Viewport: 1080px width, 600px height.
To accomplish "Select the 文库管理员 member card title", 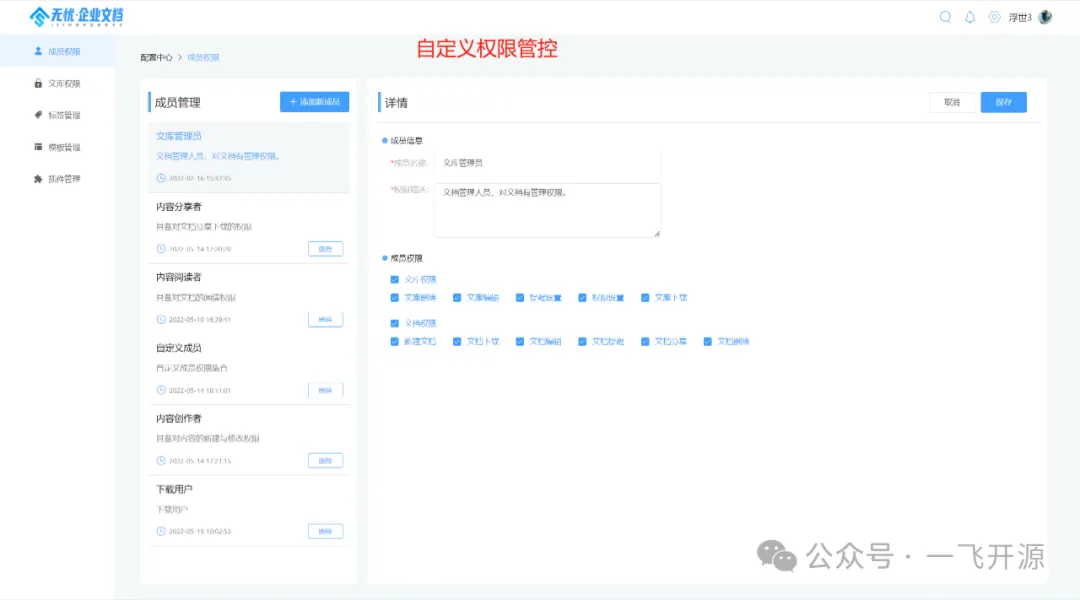I will pos(178,136).
